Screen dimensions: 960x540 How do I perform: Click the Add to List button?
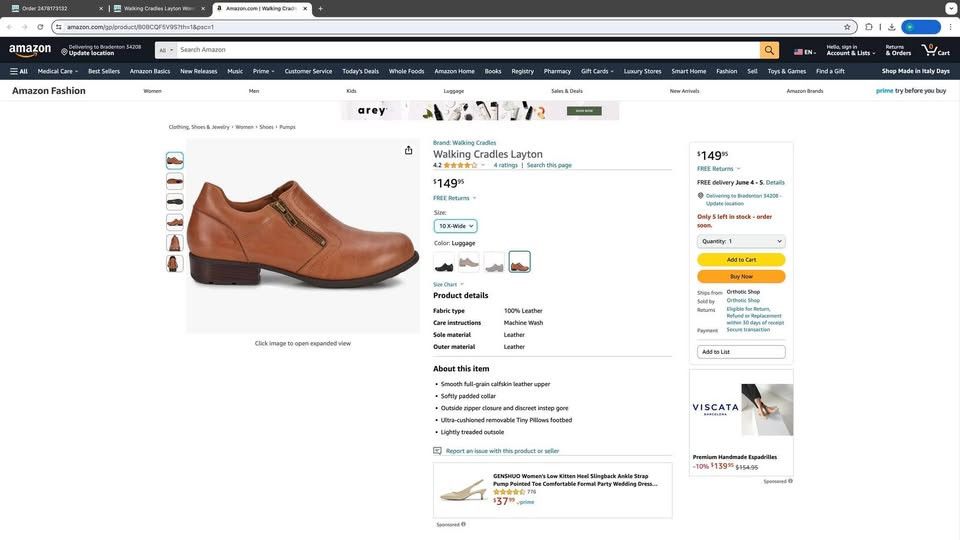pyautogui.click(x=741, y=352)
